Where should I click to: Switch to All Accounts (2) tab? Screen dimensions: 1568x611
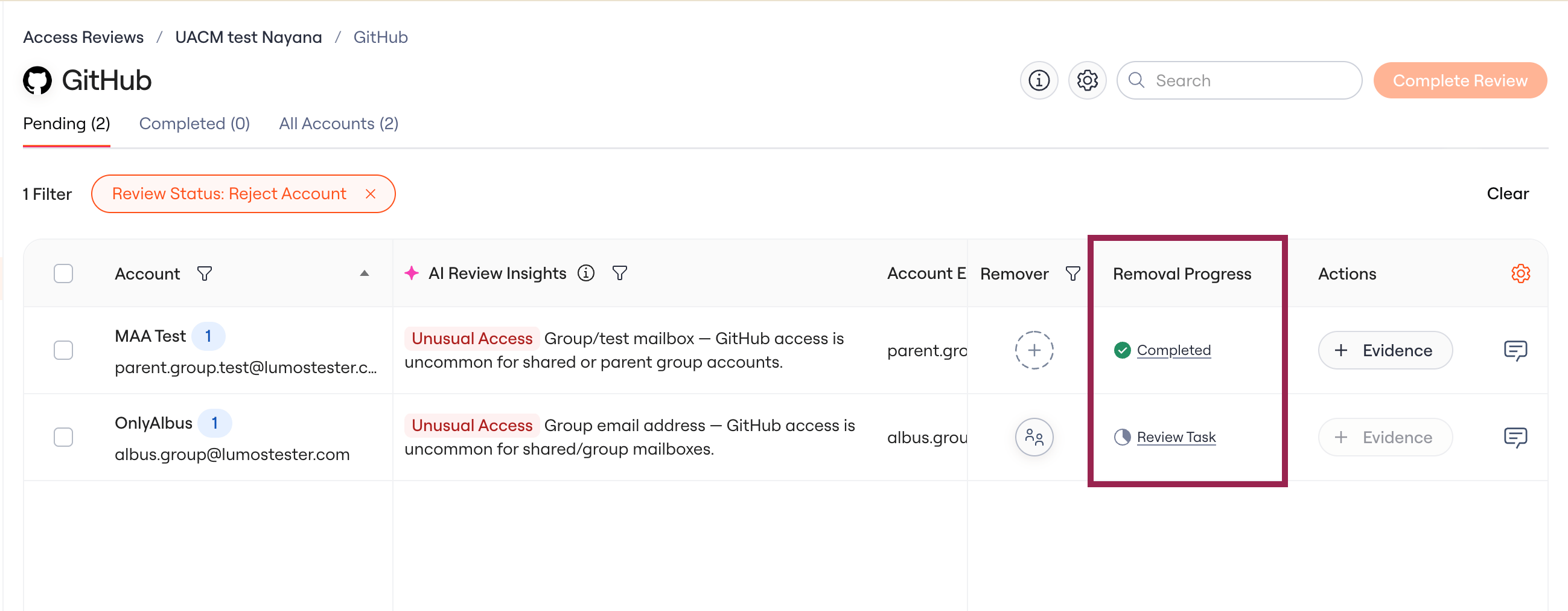(339, 124)
